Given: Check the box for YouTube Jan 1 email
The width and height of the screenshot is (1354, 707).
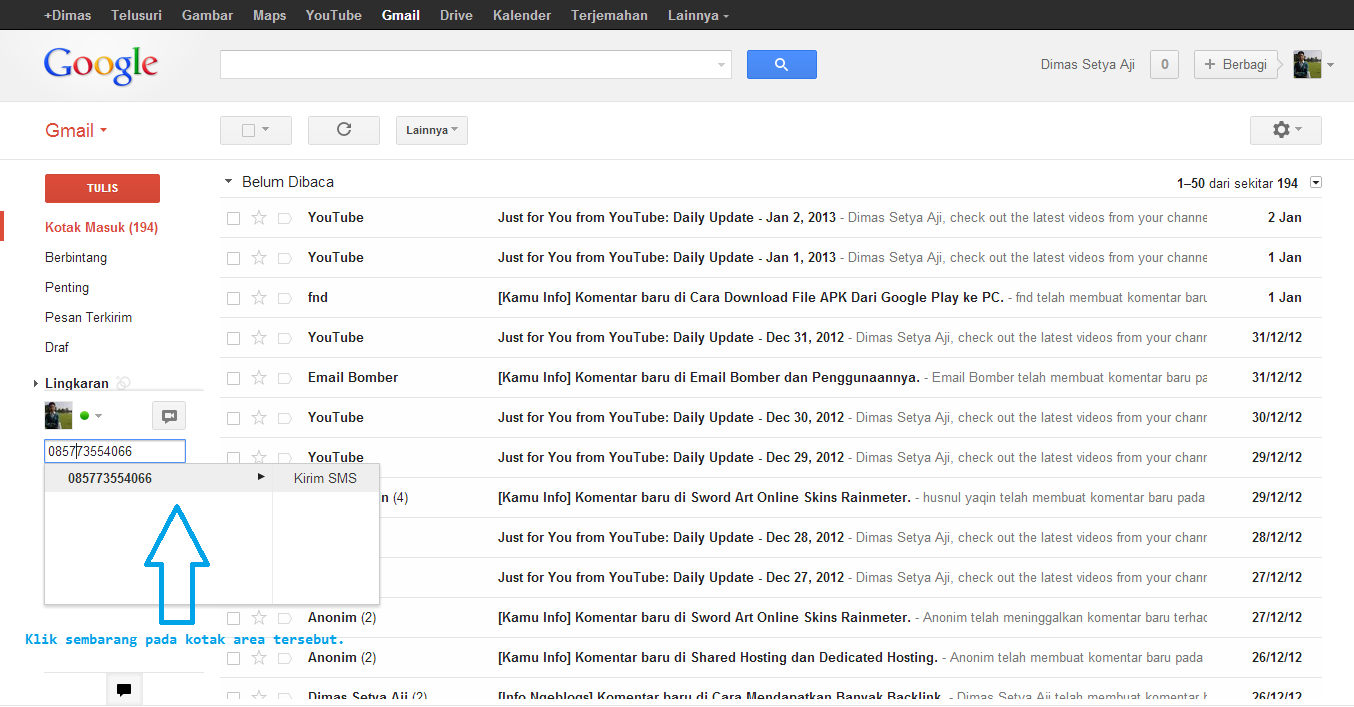Looking at the screenshot, I should click(233, 258).
